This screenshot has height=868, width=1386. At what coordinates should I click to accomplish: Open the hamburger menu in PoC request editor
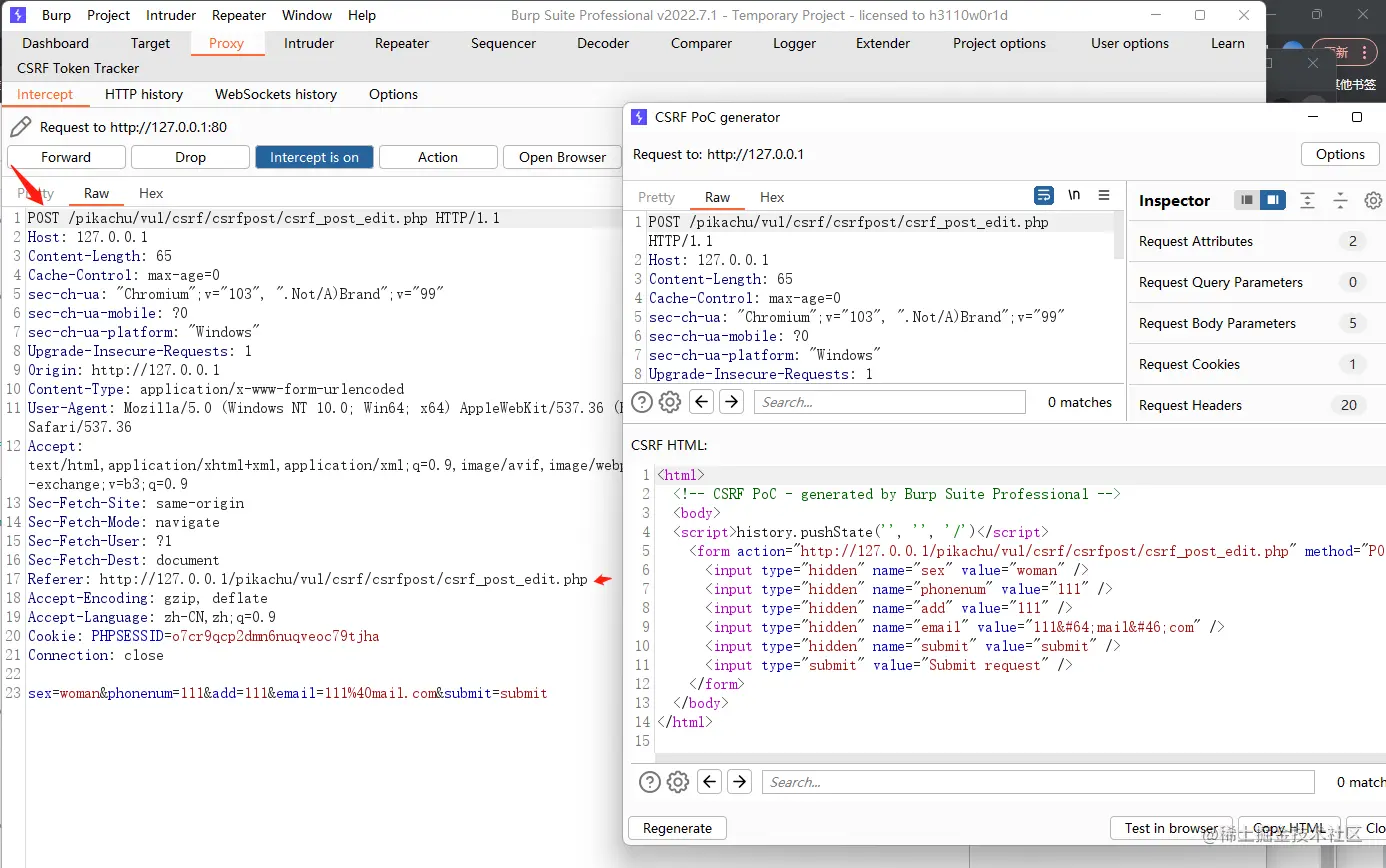point(1104,195)
